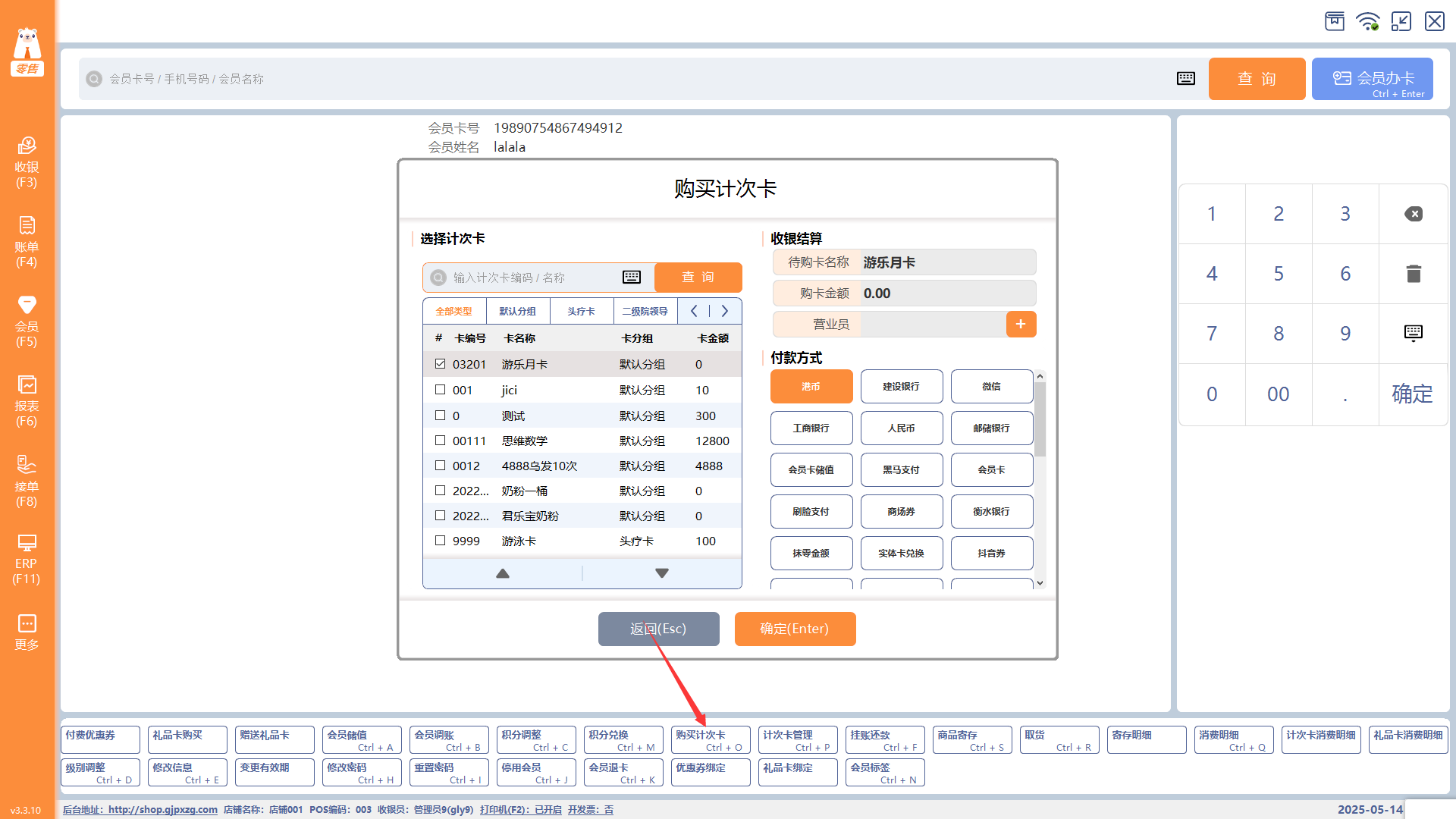Image resolution: width=1456 pixels, height=819 pixels.
Task: Select 微信 as payment method
Action: (991, 387)
